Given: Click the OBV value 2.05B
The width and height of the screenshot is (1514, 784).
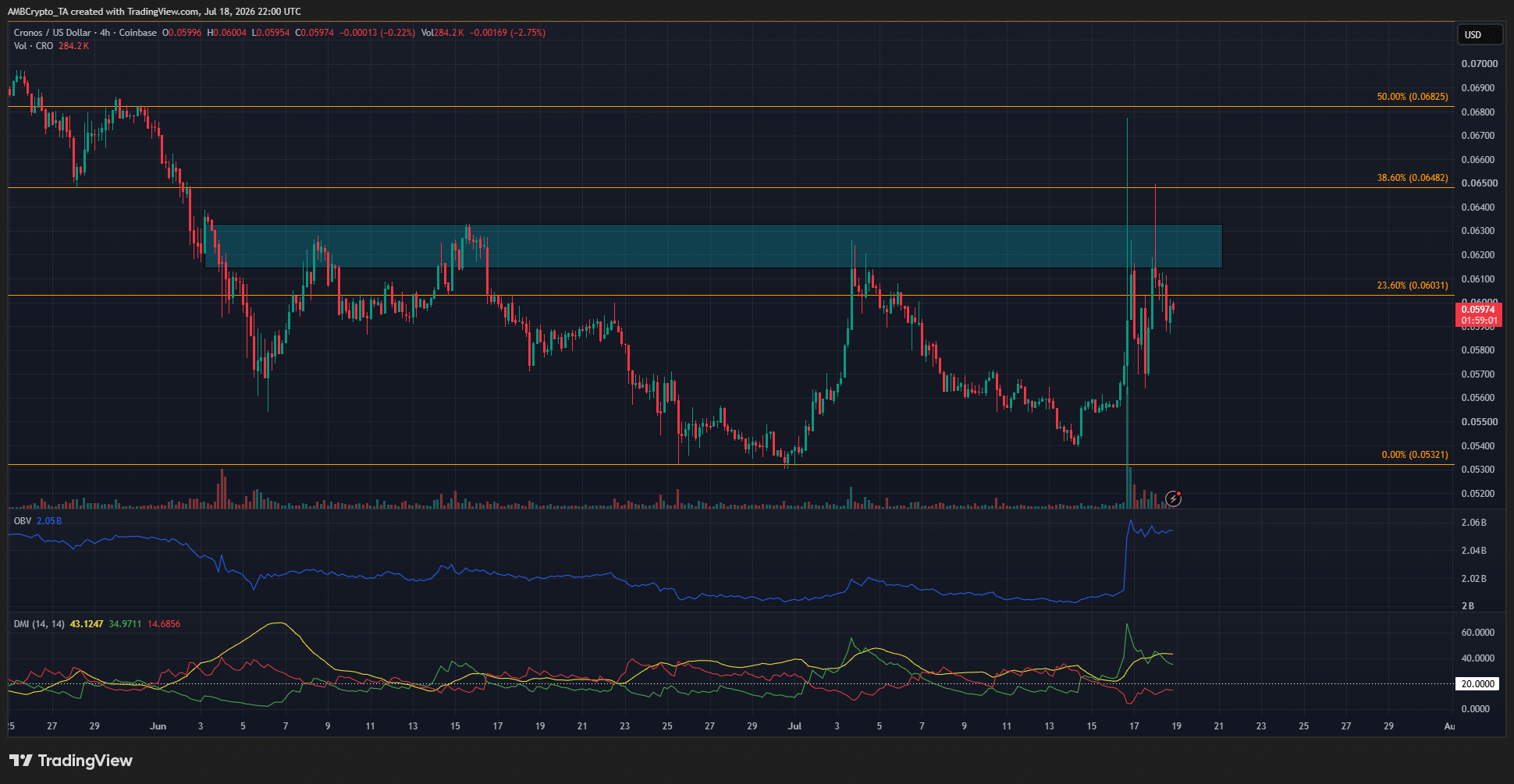Looking at the screenshot, I should tap(49, 521).
